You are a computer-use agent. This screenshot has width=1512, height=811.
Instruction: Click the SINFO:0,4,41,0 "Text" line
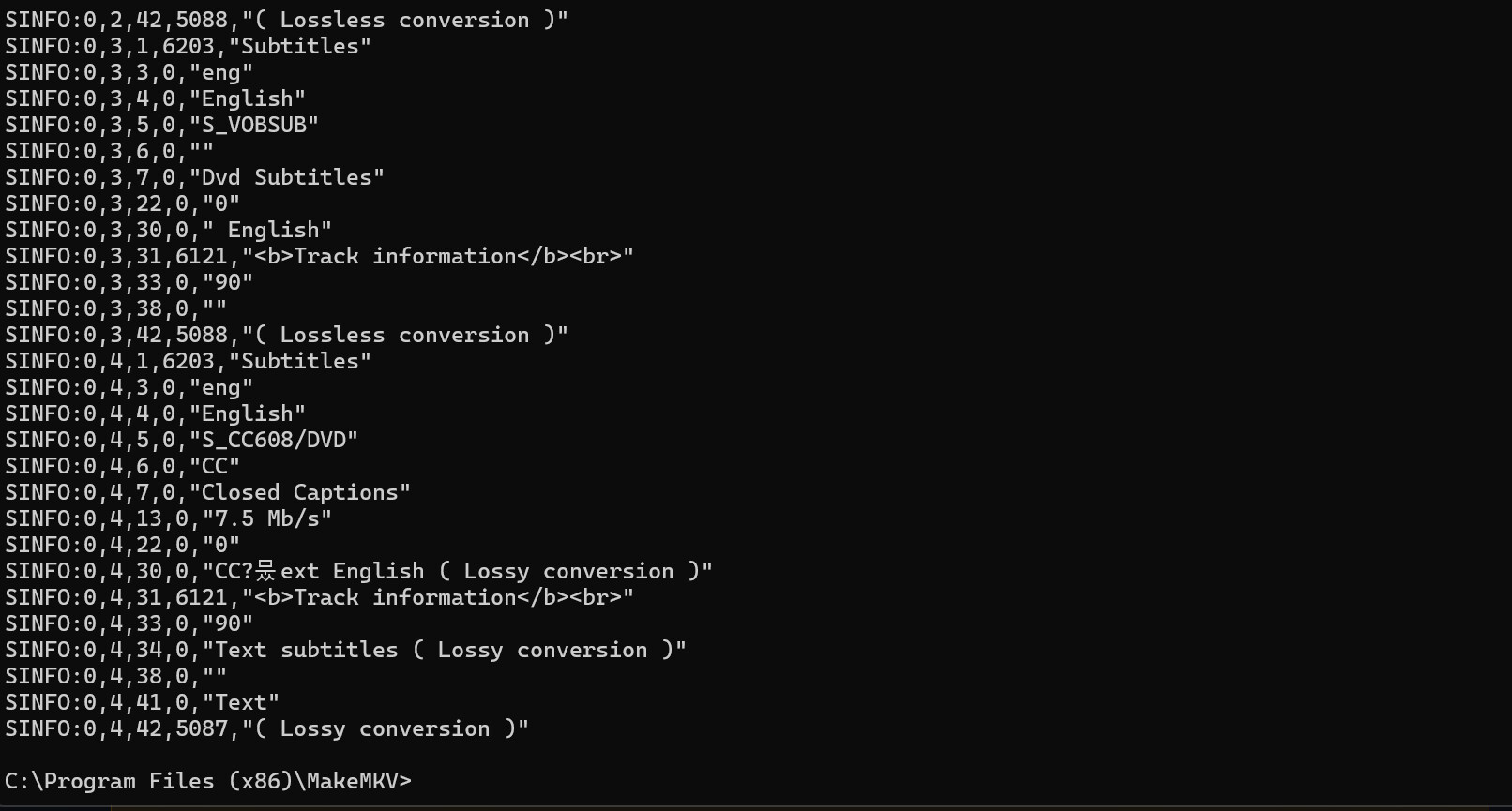click(x=143, y=702)
